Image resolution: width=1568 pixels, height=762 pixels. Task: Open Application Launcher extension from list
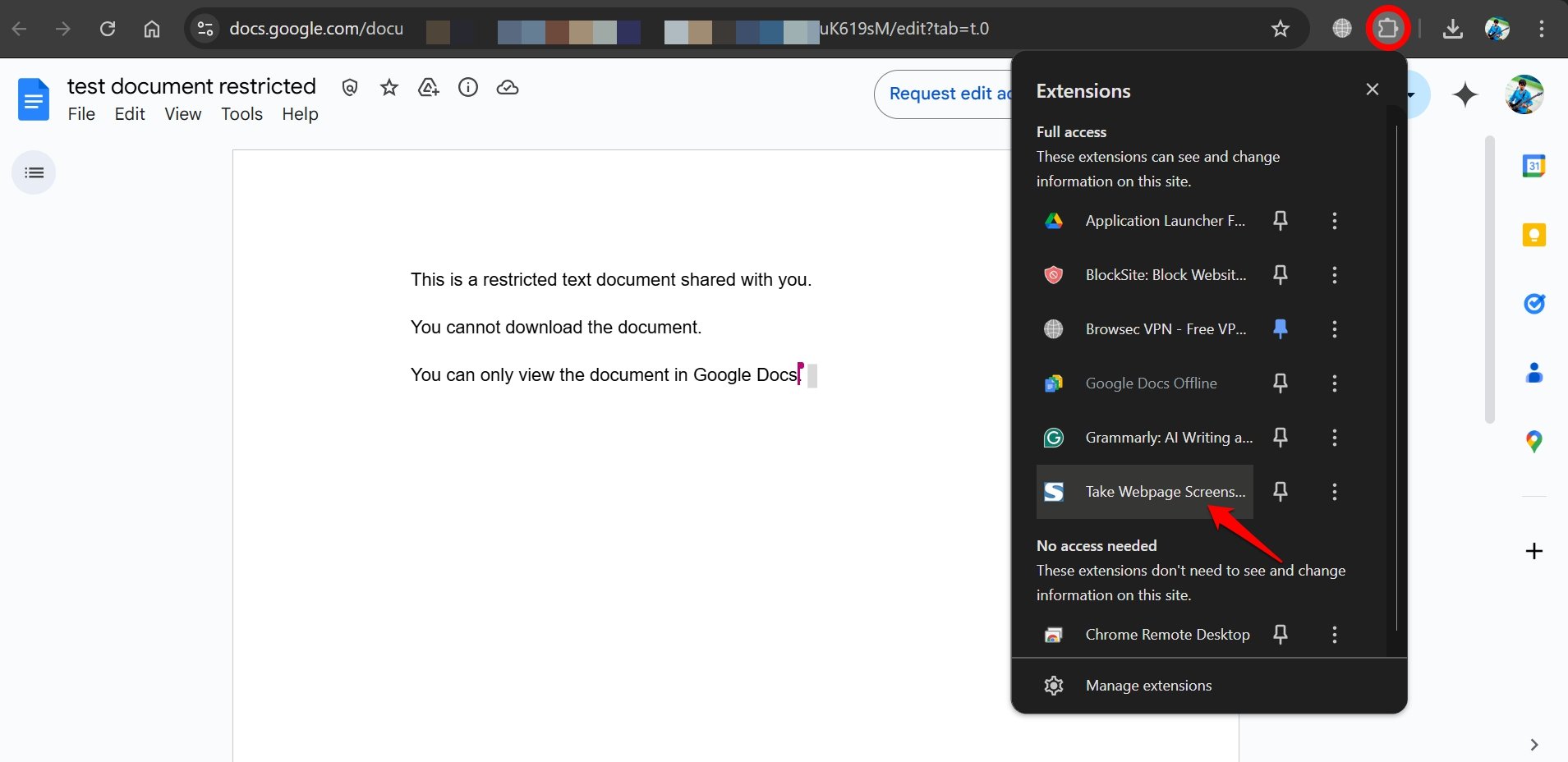1144,221
